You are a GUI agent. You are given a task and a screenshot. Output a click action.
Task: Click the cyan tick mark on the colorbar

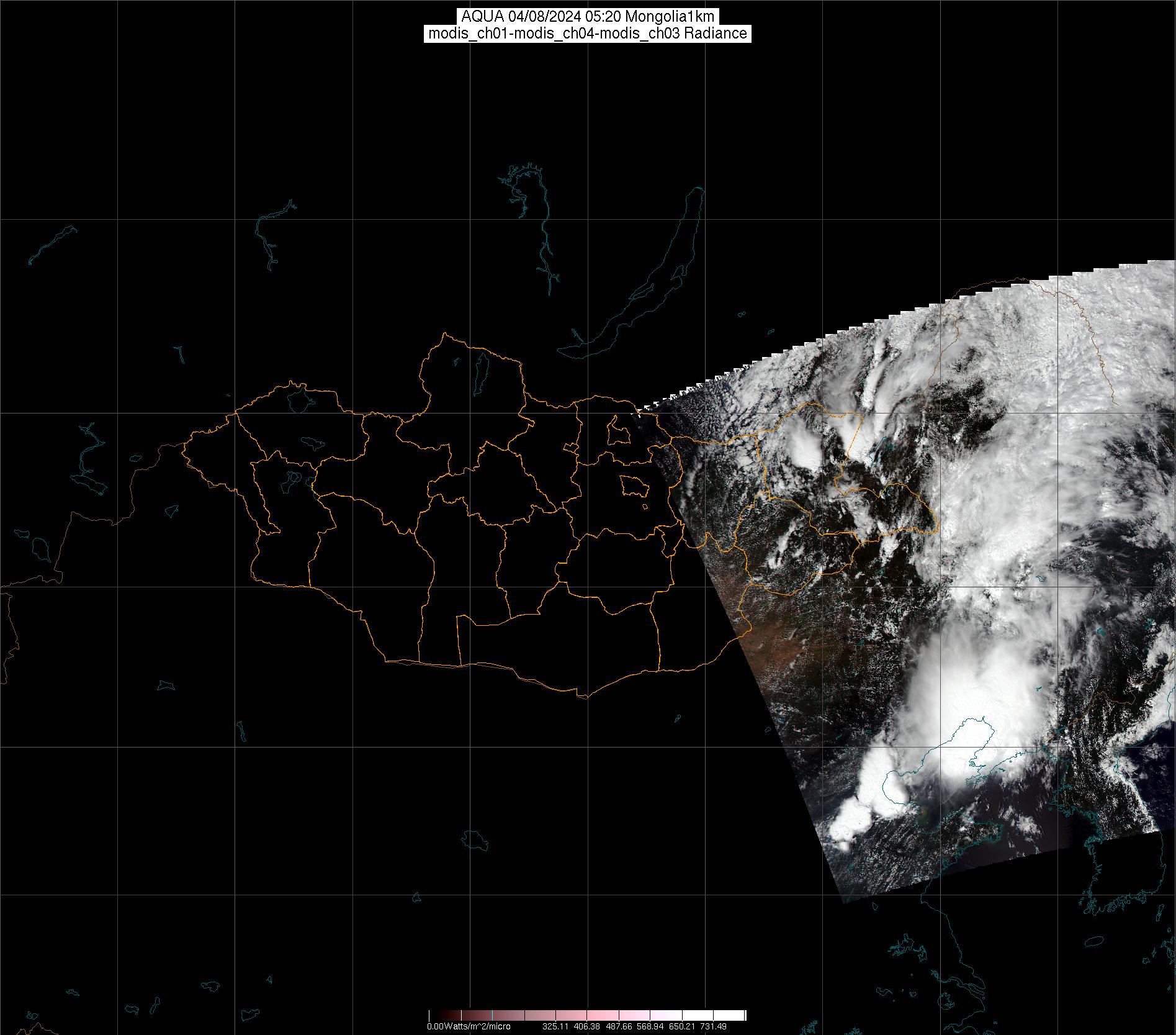click(x=492, y=1016)
